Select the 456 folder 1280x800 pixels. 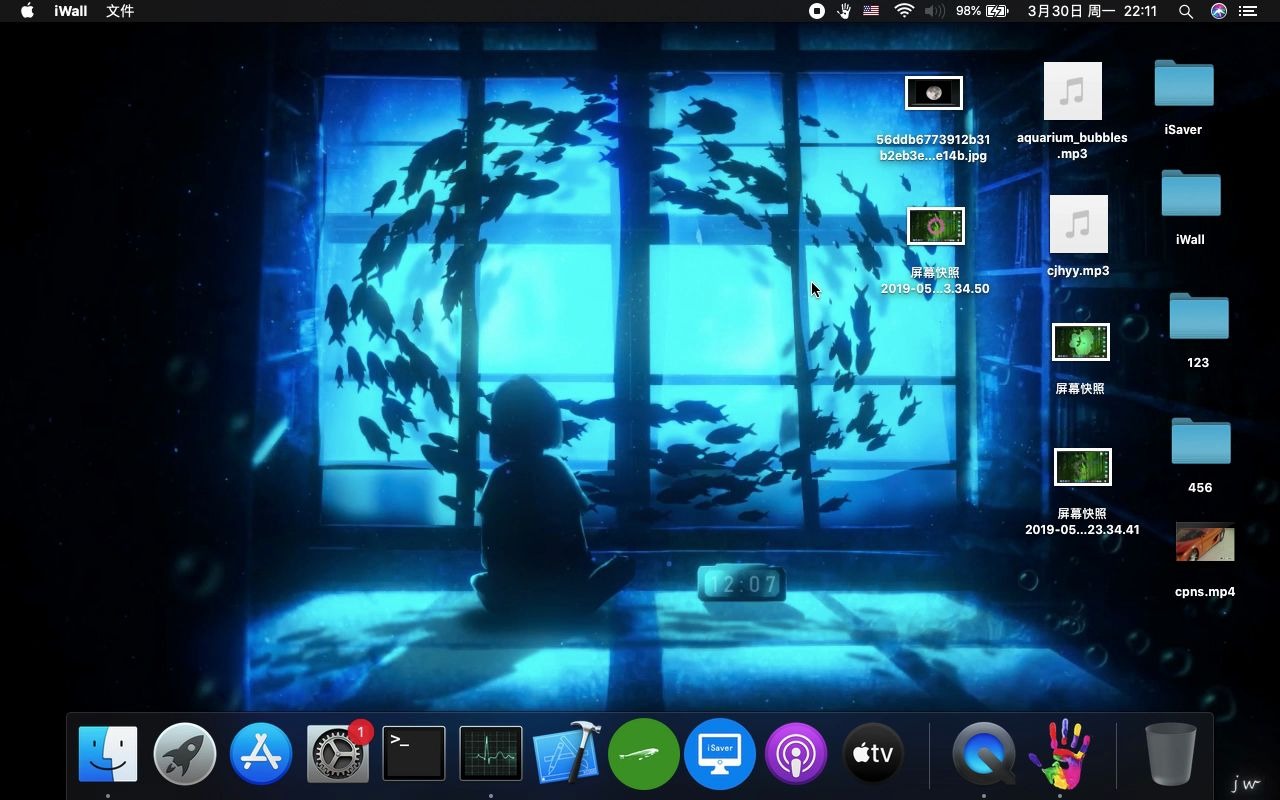1201,441
